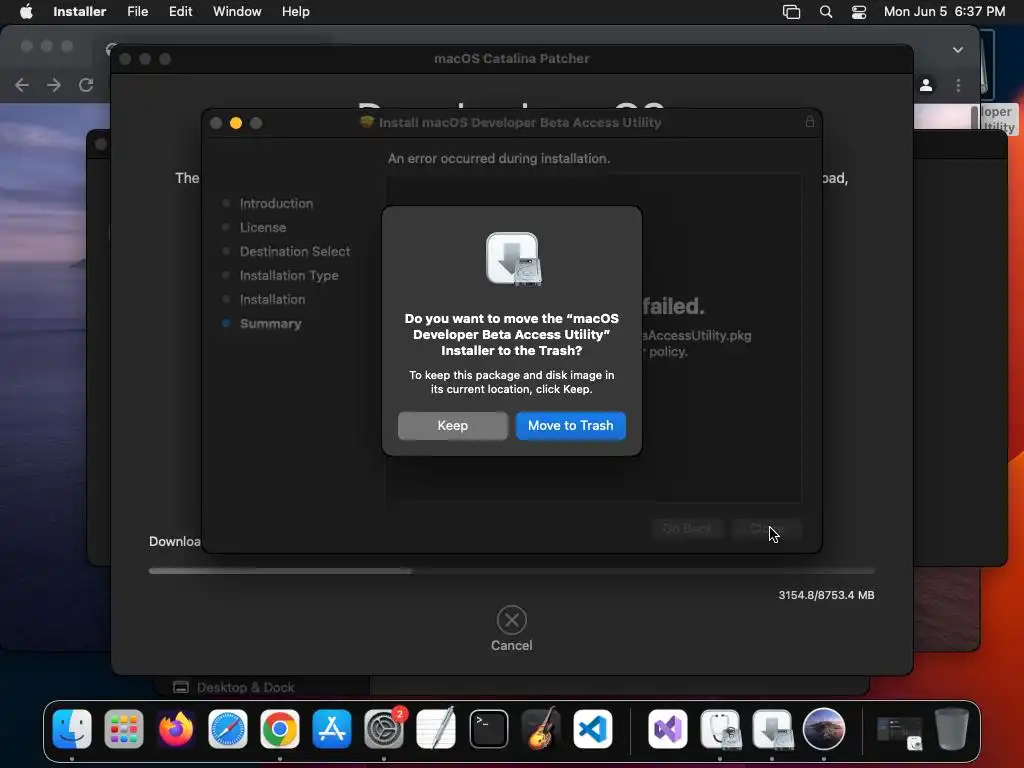Launch Firefox from the Dock
The width and height of the screenshot is (1024, 768).
click(x=176, y=729)
